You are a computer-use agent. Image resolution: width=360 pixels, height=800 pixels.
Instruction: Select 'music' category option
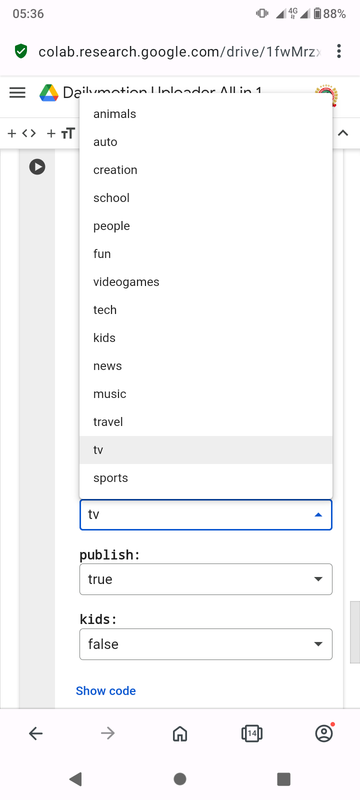(206, 394)
